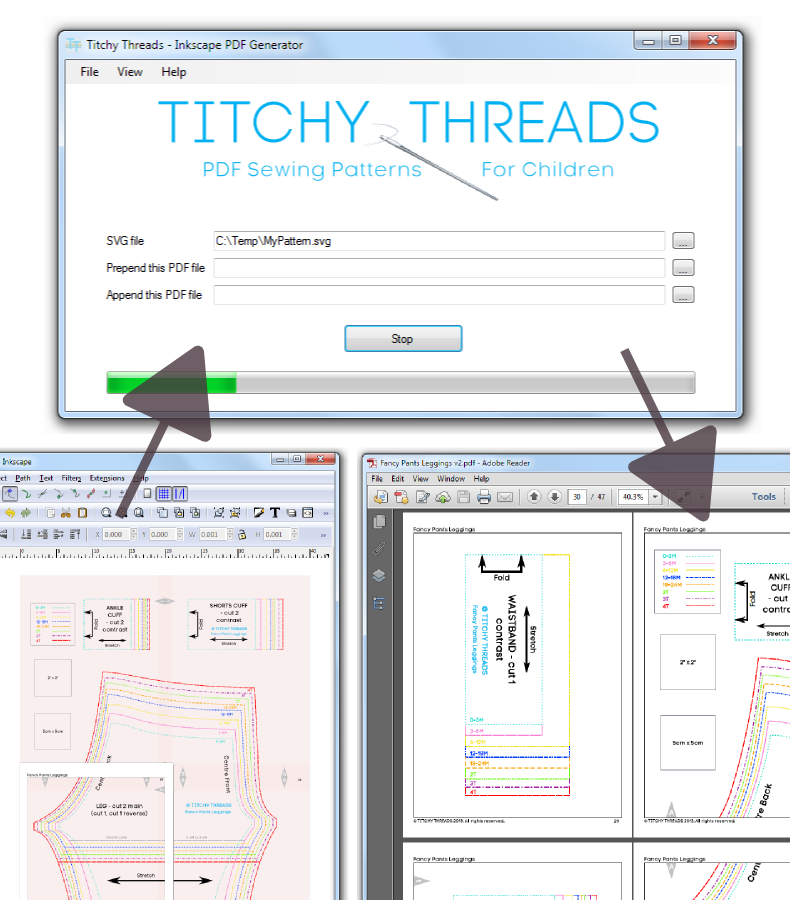The height and width of the screenshot is (900, 790).
Task: Click the Create clone icon in Inkscape
Action: click(x=179, y=513)
